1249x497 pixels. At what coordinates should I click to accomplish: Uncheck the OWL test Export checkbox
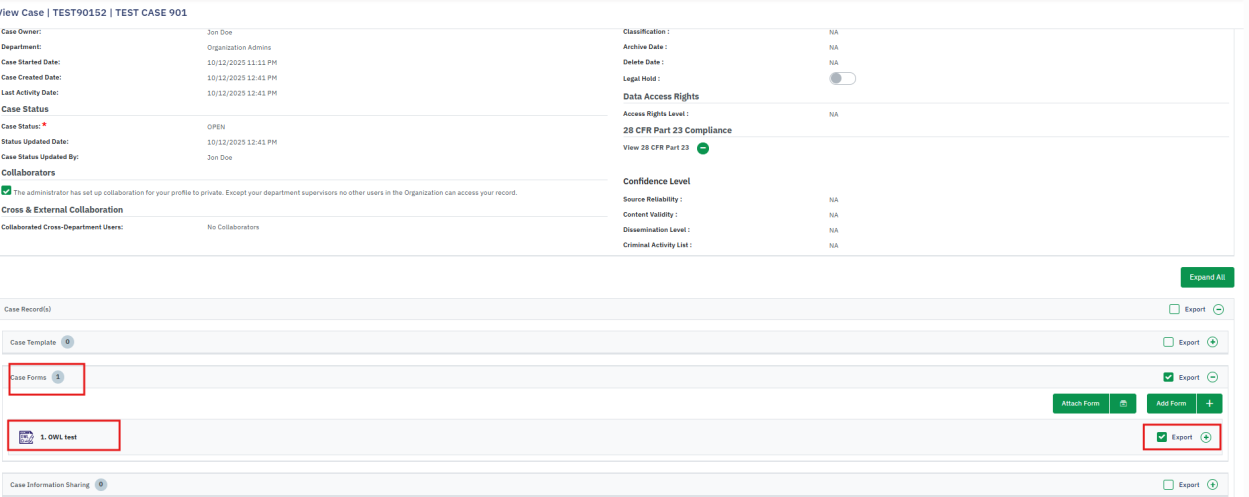coord(1161,437)
